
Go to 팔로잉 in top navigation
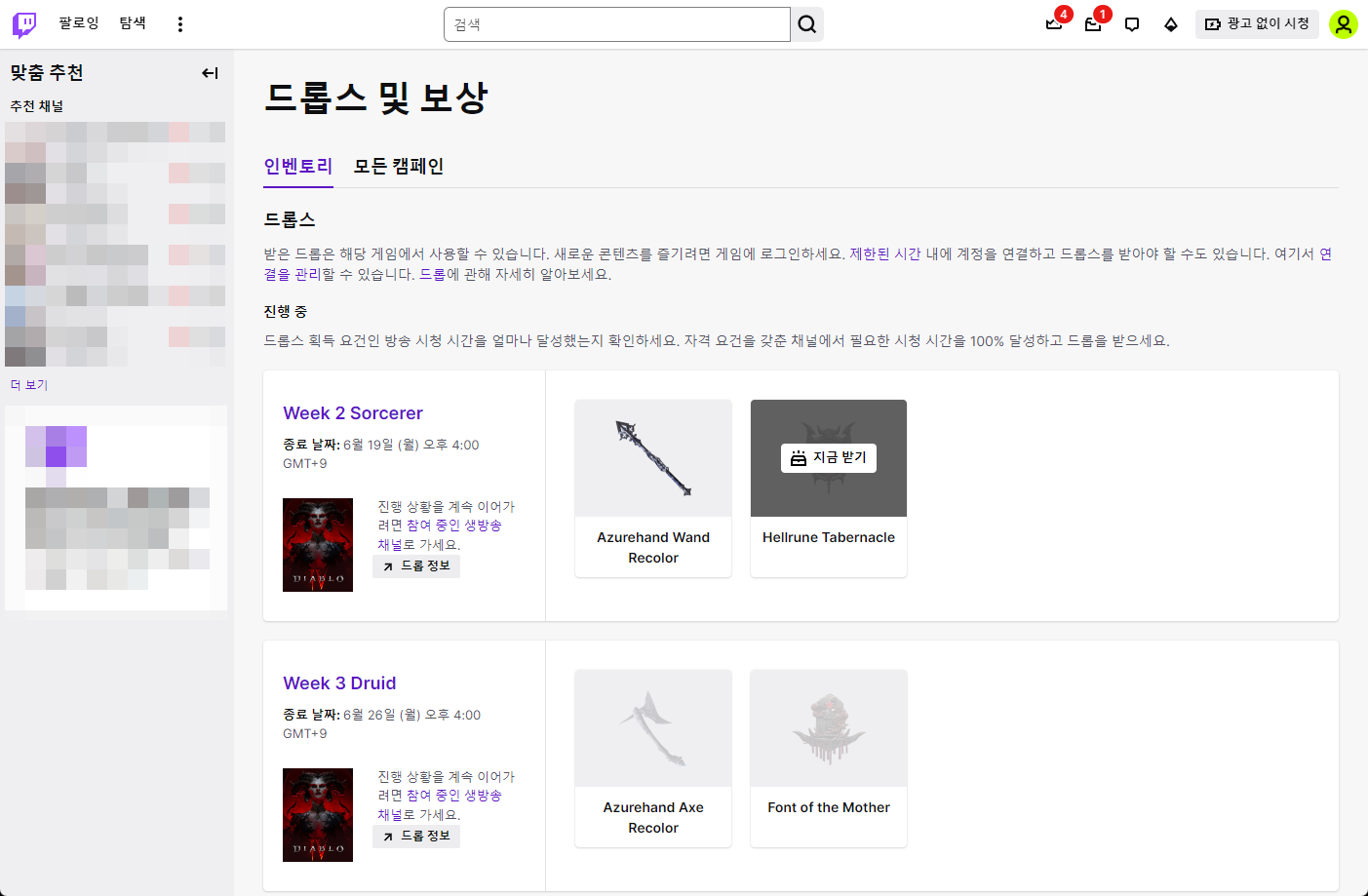pos(79,23)
